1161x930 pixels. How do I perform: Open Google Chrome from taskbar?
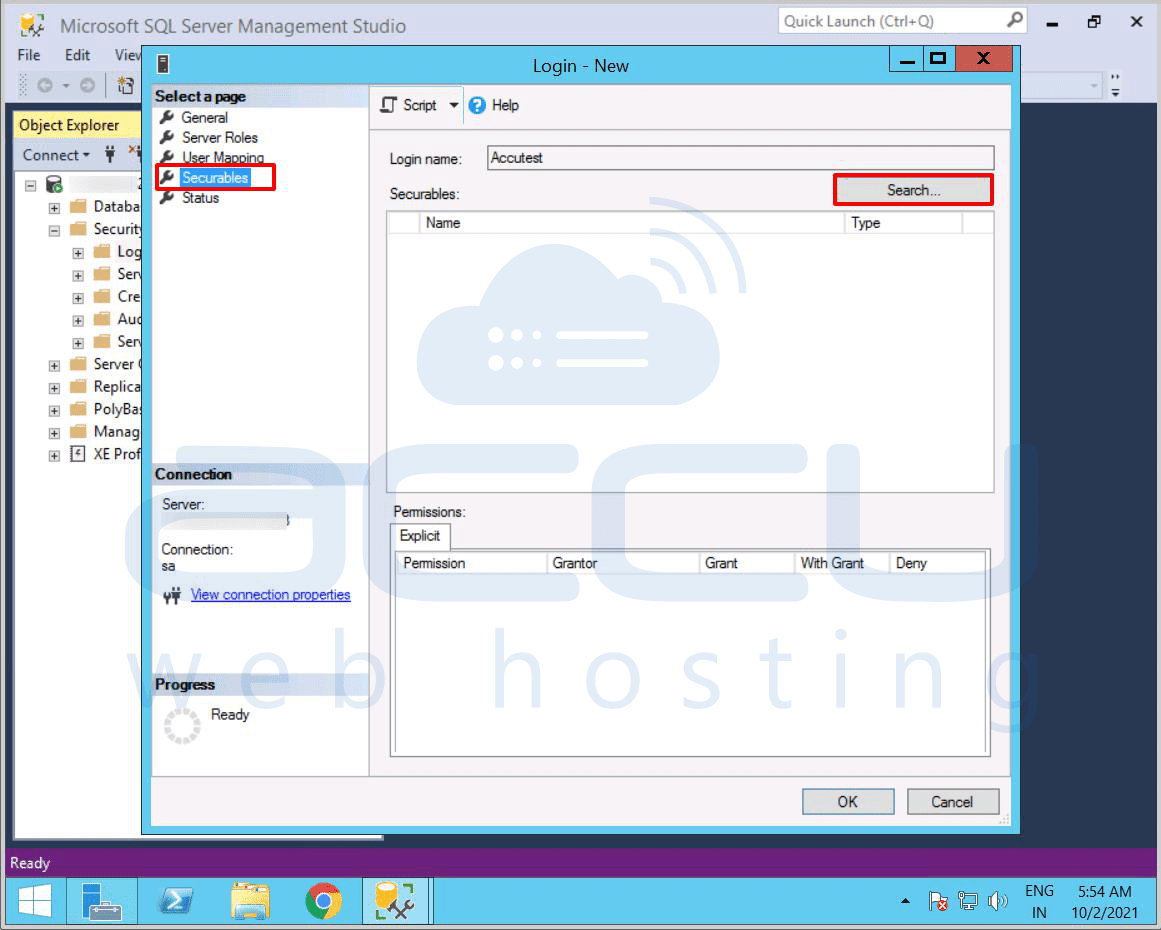[324, 901]
